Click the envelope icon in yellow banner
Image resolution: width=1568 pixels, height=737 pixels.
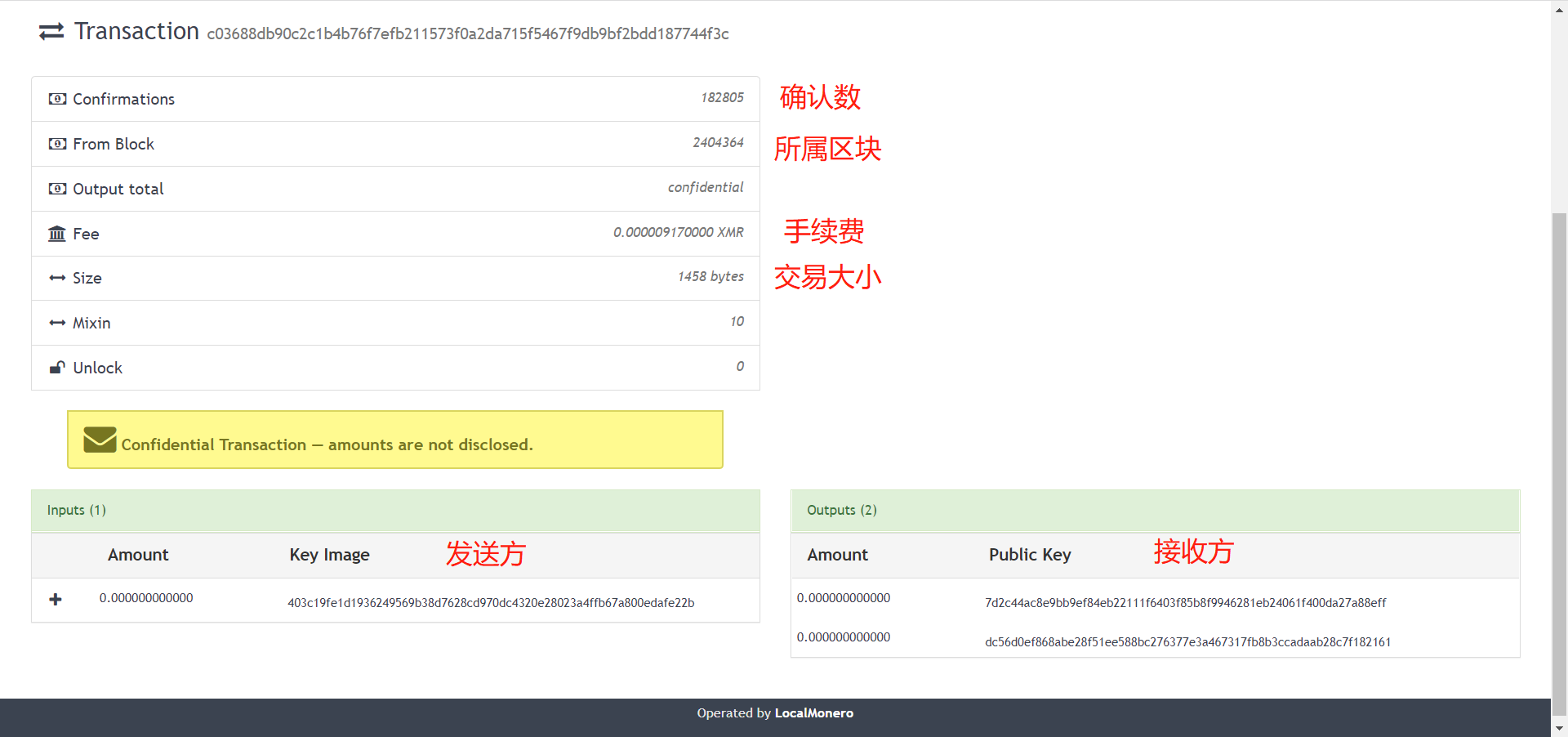(x=100, y=440)
